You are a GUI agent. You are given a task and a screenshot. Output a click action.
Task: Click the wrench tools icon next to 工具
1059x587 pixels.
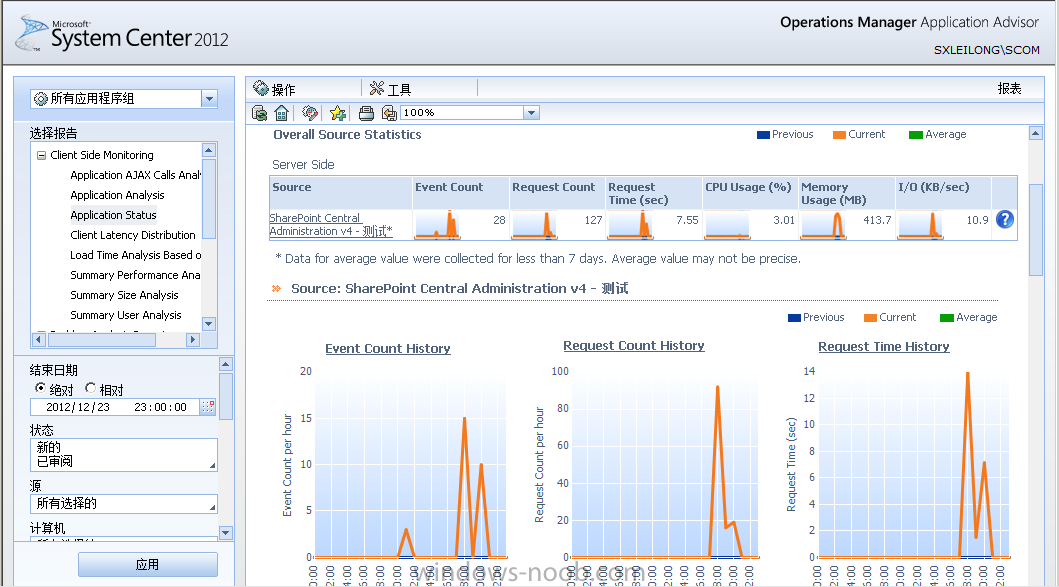tap(376, 88)
